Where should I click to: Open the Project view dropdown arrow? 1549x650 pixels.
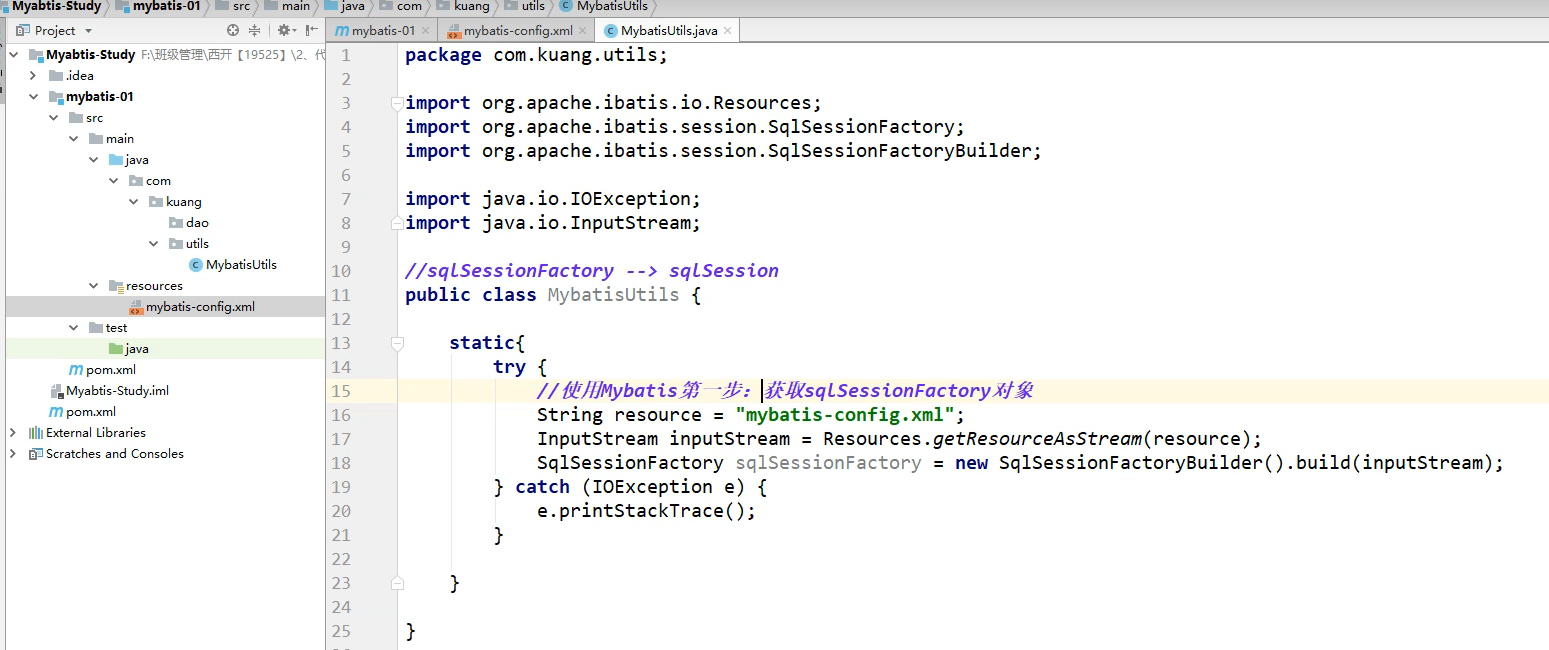(89, 31)
